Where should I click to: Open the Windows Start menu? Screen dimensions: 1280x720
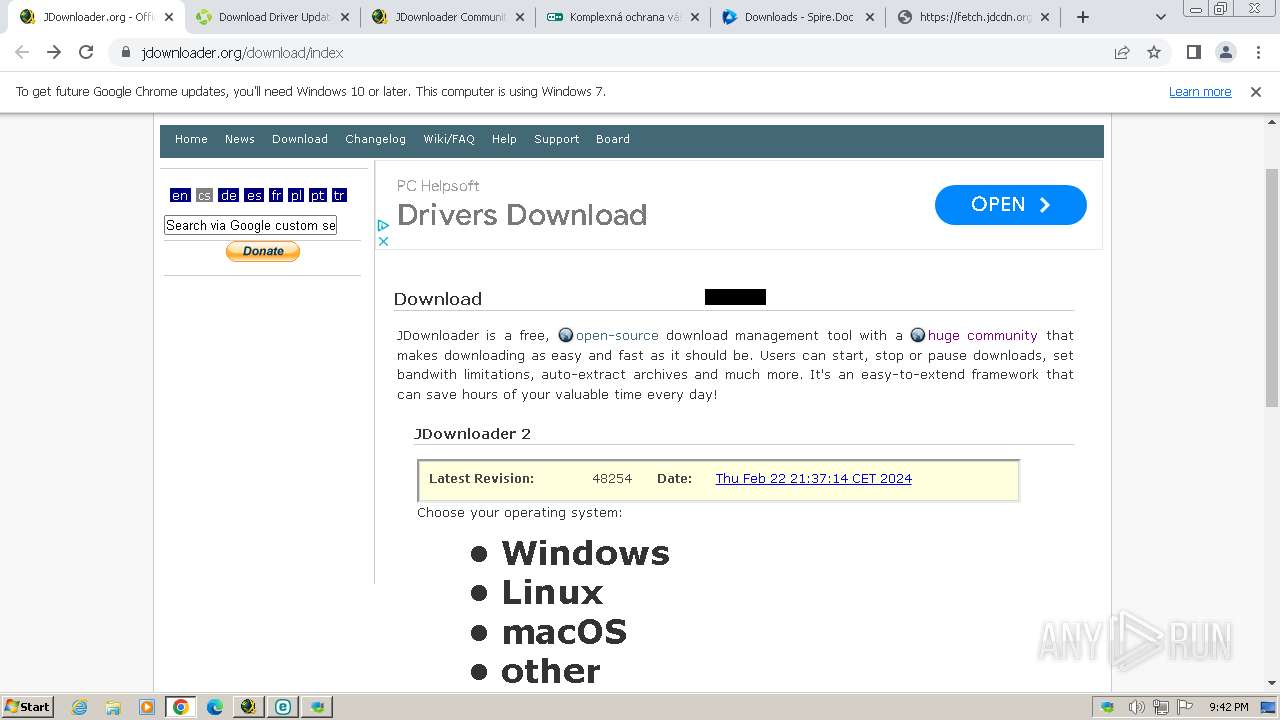[x=27, y=707]
